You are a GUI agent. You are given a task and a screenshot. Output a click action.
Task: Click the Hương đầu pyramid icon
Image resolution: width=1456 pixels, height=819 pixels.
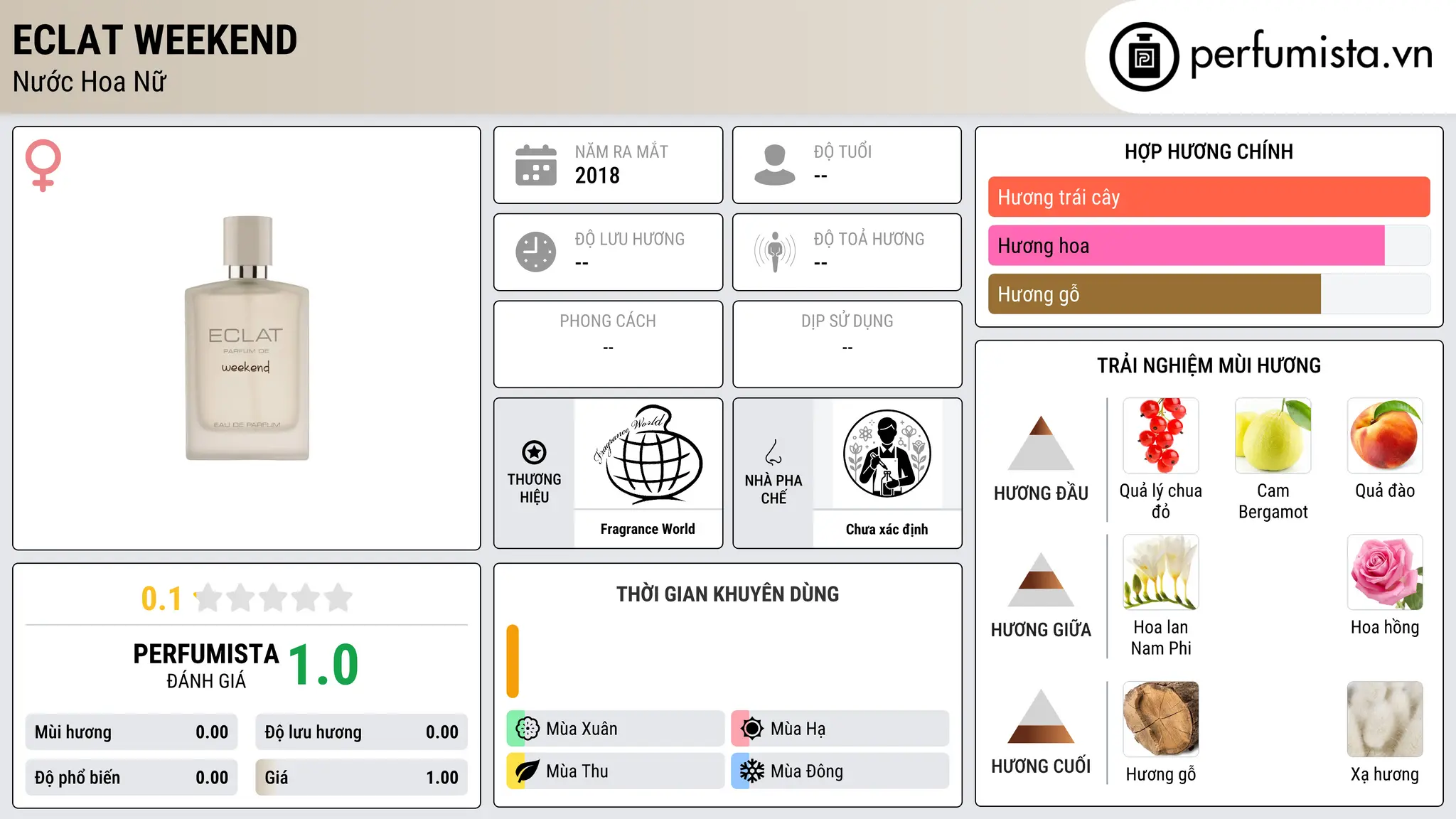[1041, 443]
